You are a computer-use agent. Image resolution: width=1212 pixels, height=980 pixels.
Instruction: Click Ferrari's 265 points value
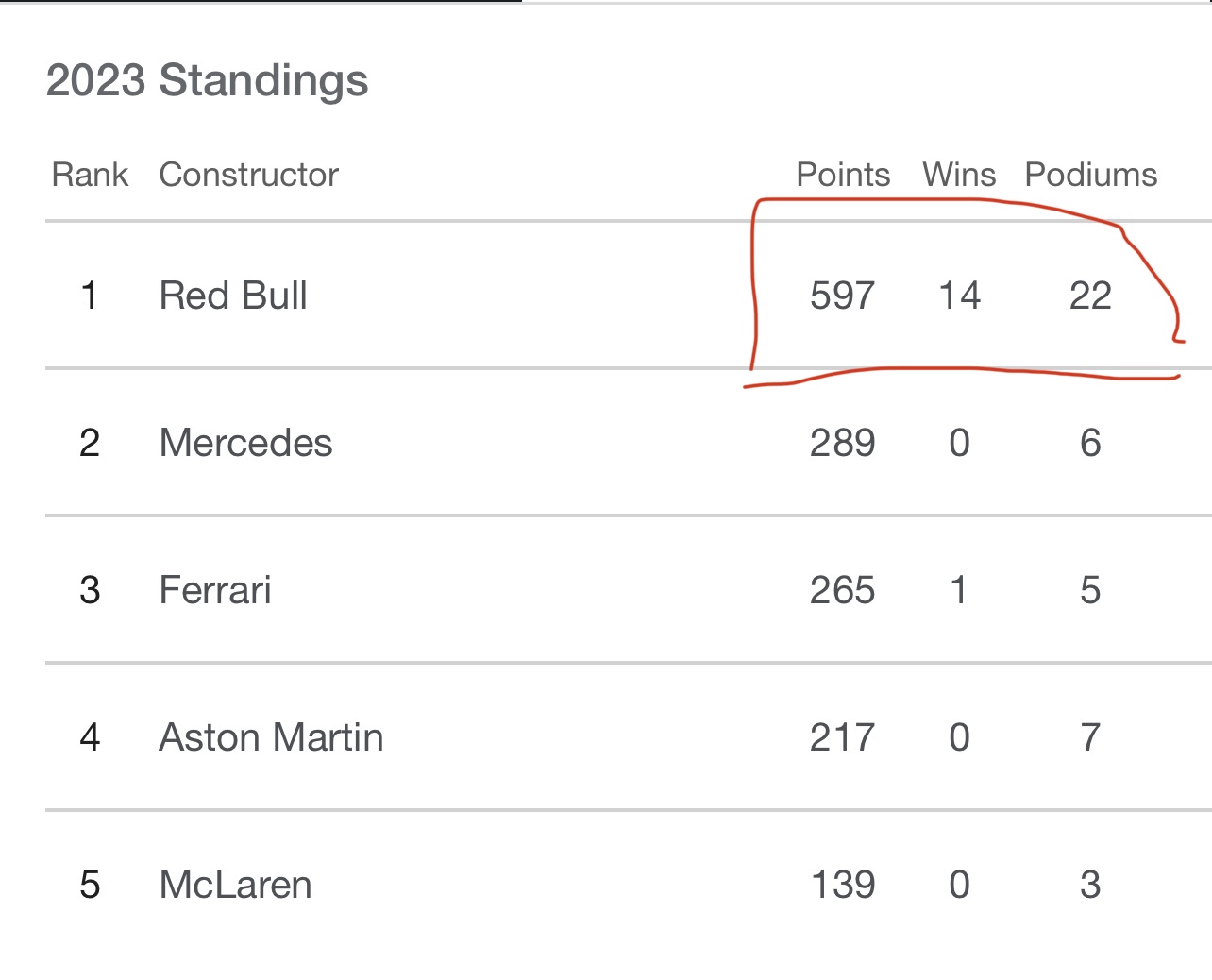(843, 590)
